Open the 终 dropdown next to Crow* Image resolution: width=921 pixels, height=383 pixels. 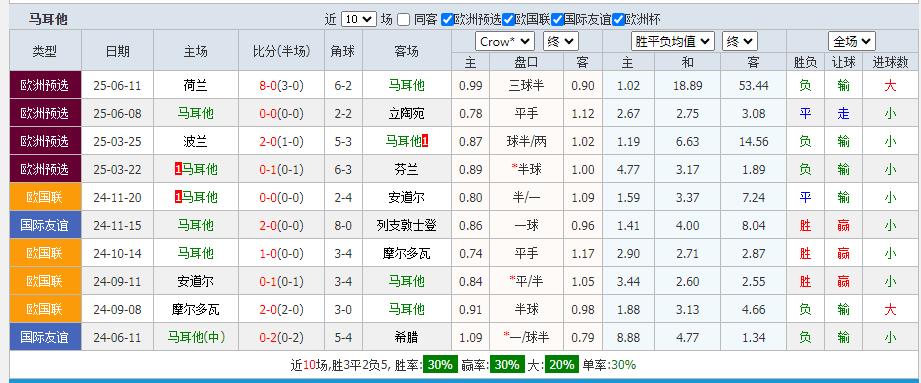point(561,41)
